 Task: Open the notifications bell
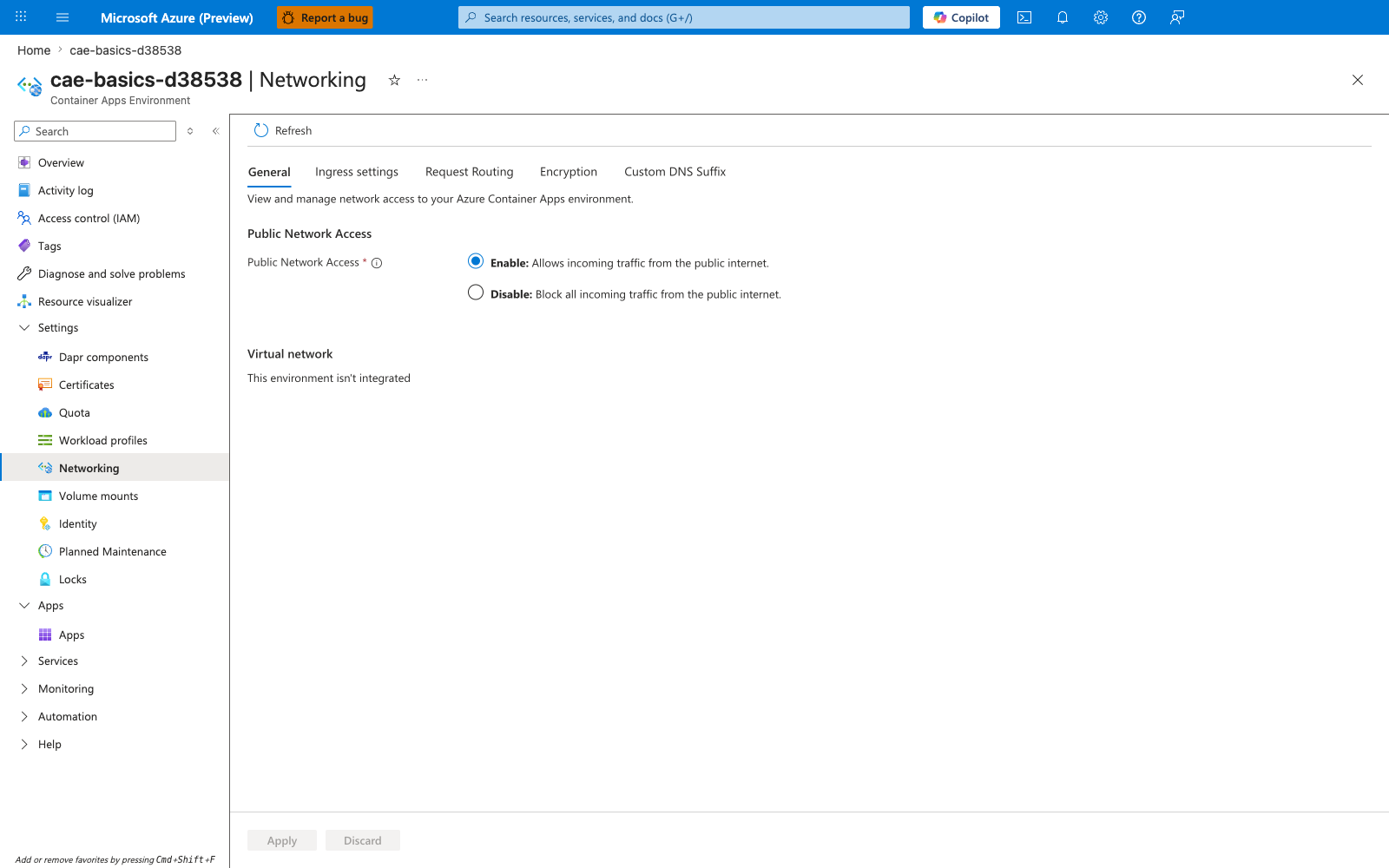[x=1063, y=17]
